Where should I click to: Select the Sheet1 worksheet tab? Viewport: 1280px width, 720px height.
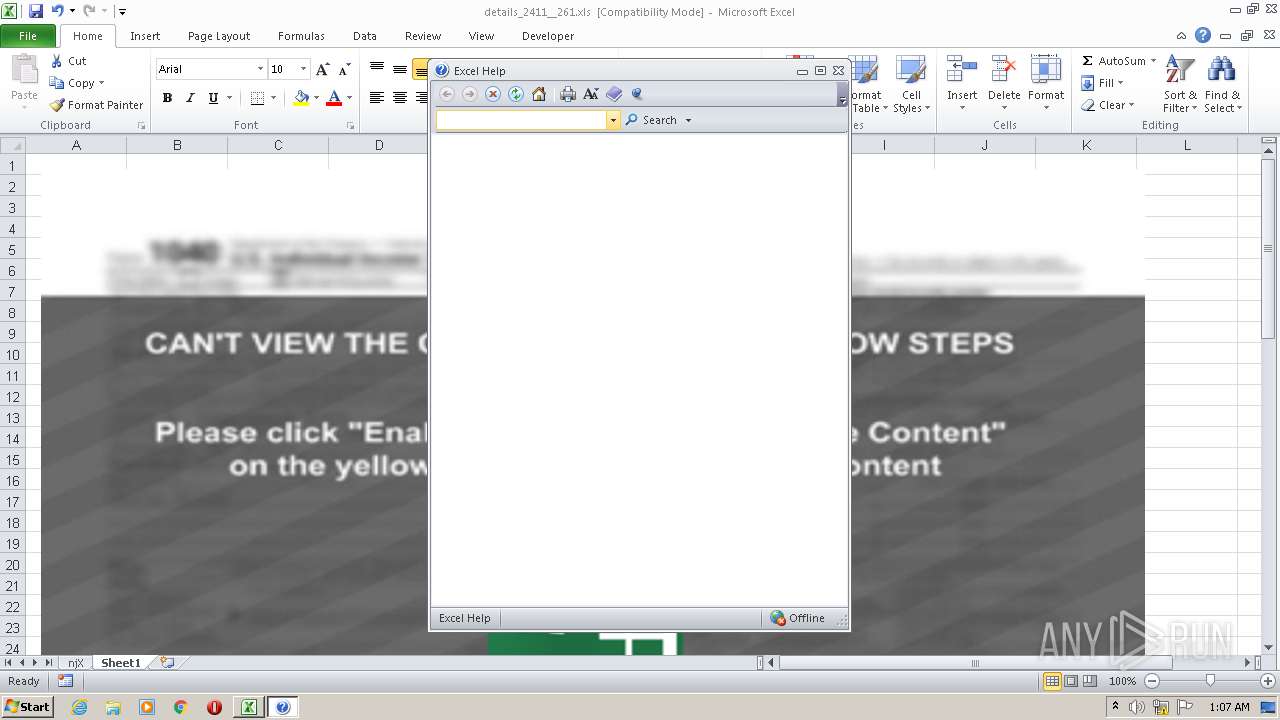tap(121, 663)
